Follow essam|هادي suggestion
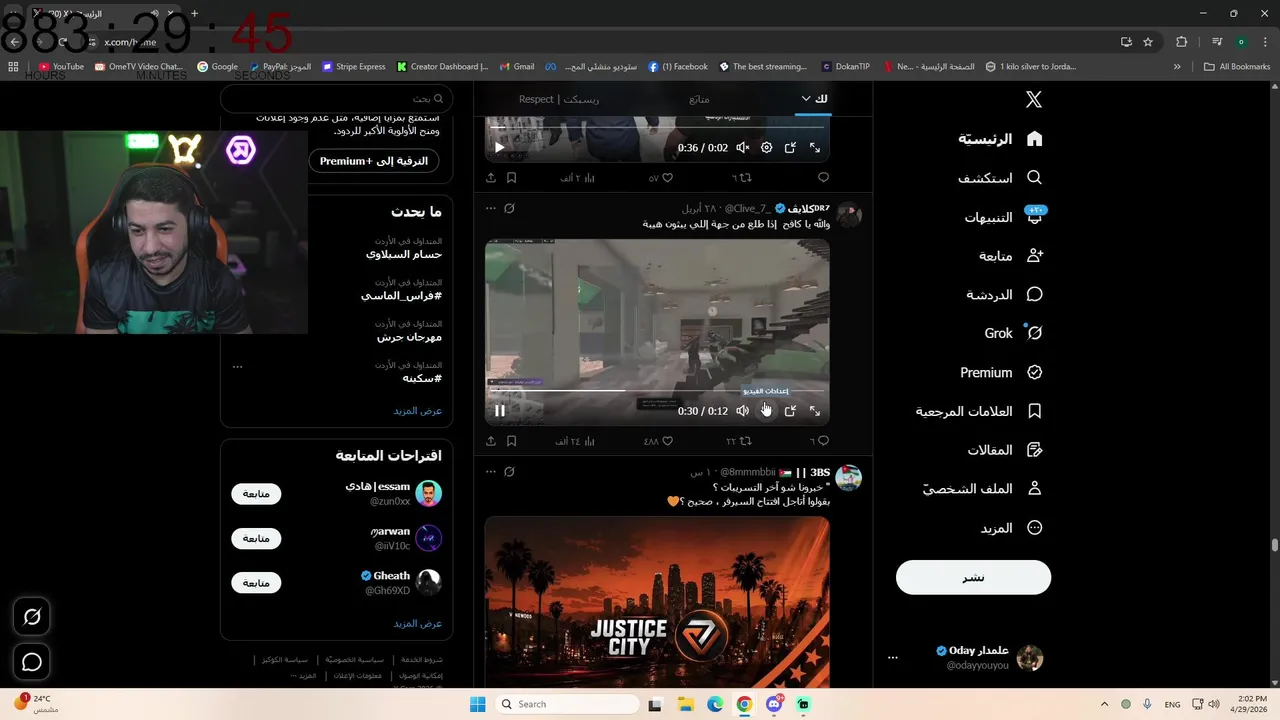This screenshot has height=720, width=1280. click(256, 494)
